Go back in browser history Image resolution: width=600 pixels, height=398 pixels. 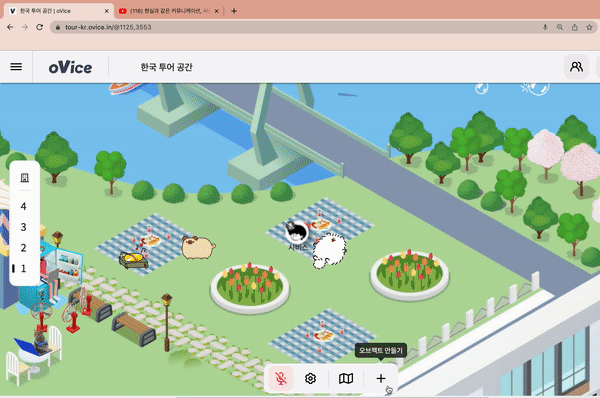10,27
